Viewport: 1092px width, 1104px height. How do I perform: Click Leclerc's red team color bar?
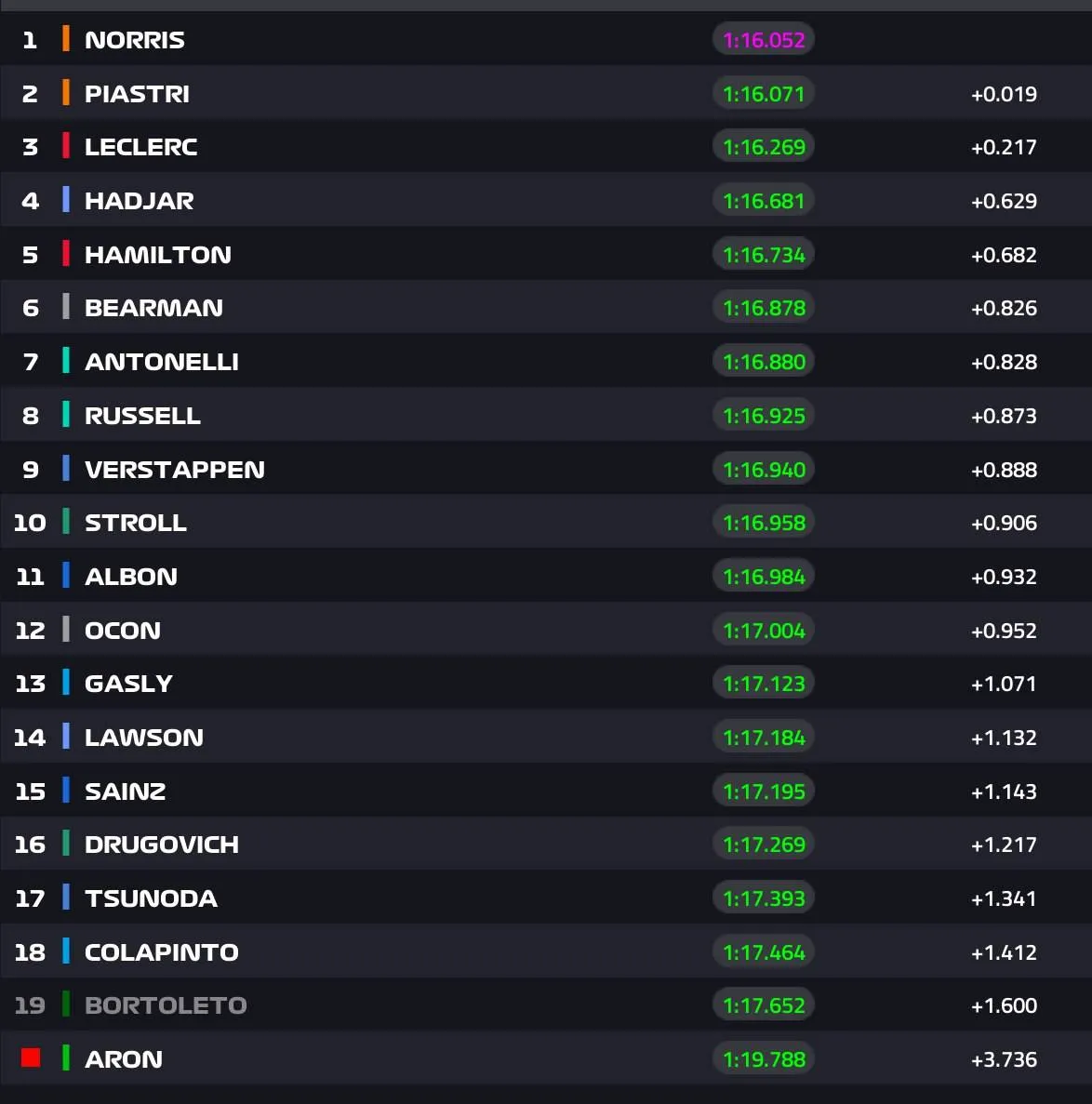coord(65,146)
